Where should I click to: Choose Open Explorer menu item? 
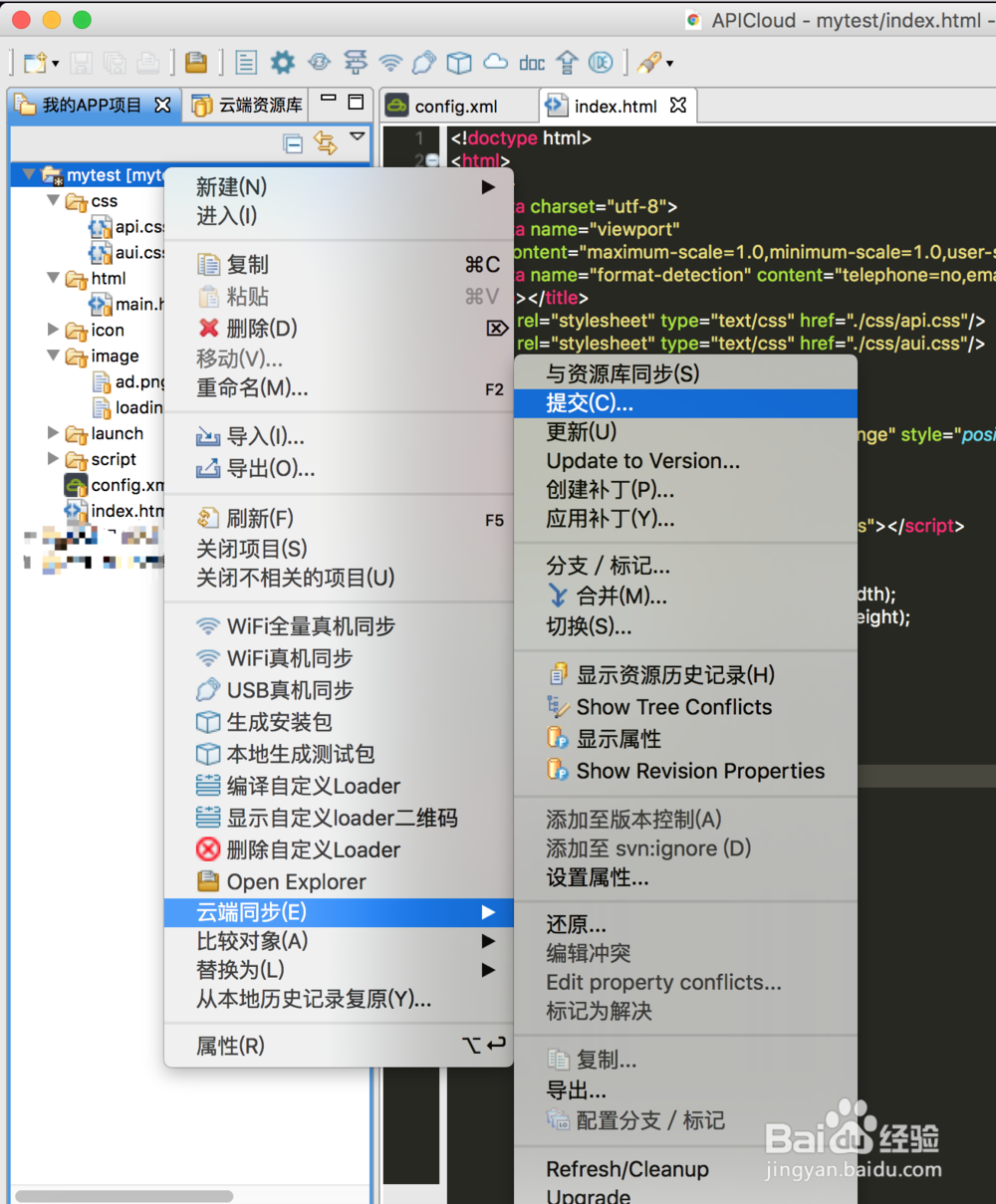click(339, 881)
